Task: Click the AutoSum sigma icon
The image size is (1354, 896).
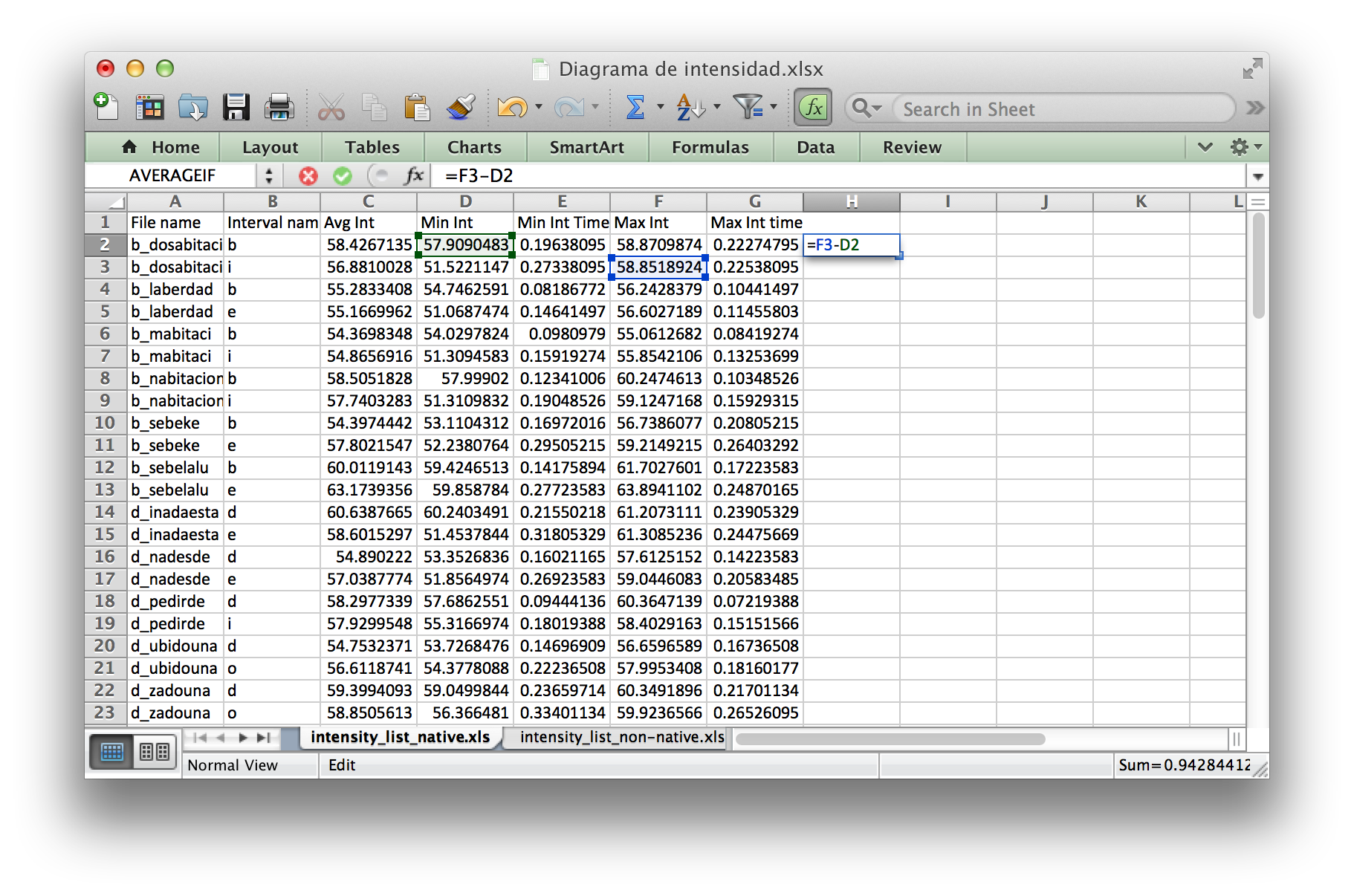Action: click(x=635, y=108)
